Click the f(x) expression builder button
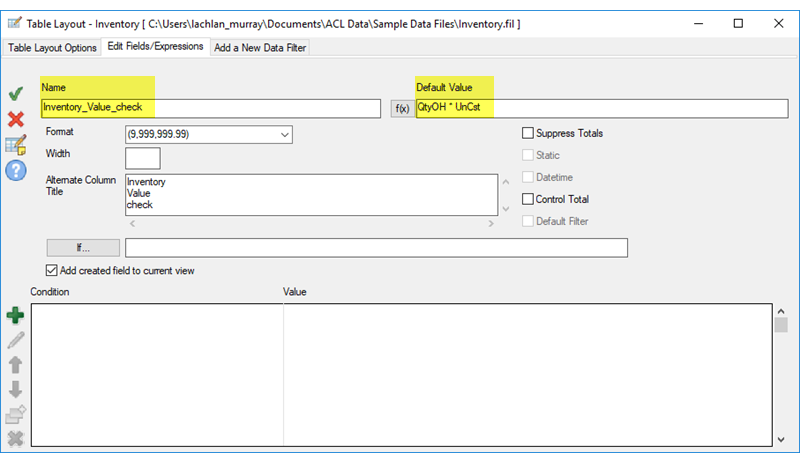Image resolution: width=800 pixels, height=453 pixels. pos(401,109)
